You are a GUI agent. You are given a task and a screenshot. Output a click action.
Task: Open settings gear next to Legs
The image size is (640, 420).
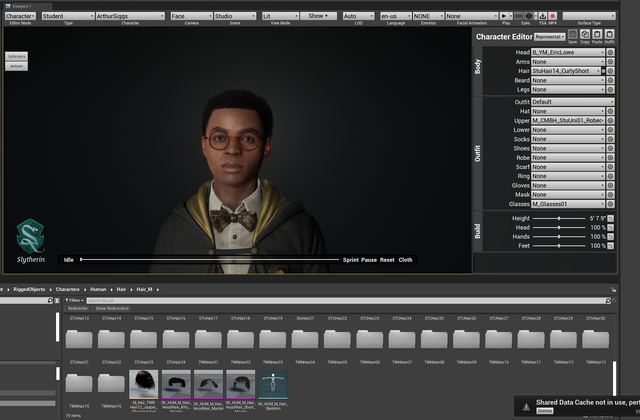(610, 89)
